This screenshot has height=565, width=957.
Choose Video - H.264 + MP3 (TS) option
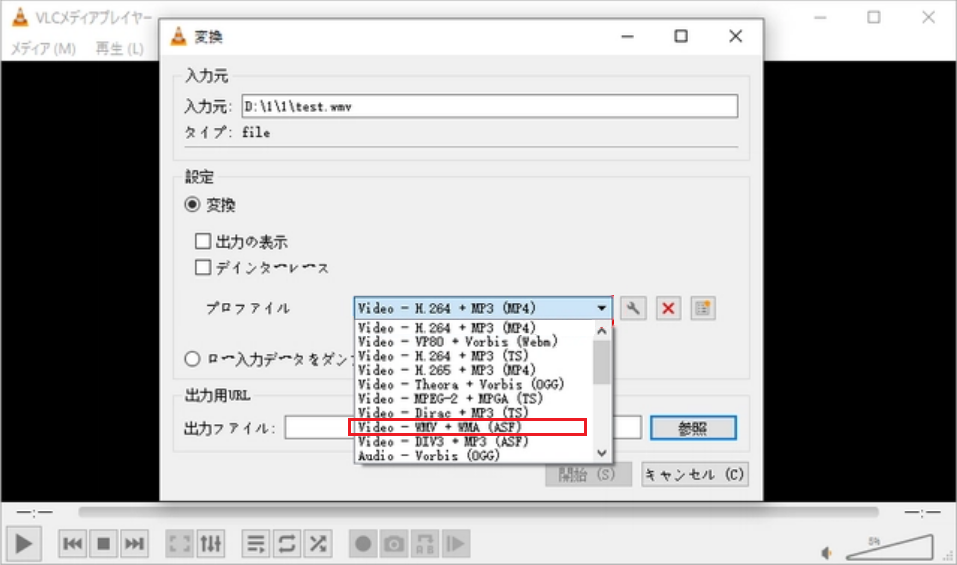473,356
